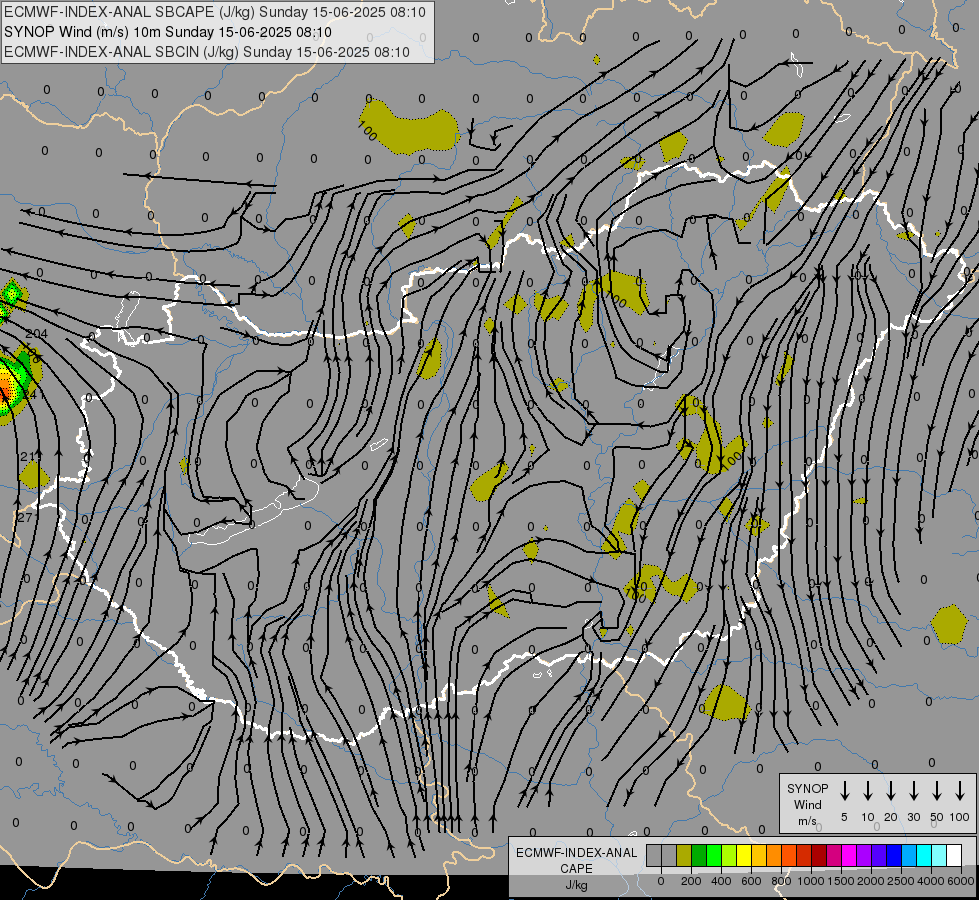
Task: Click the 30 m/s wind arrow in legend
Action: click(913, 791)
